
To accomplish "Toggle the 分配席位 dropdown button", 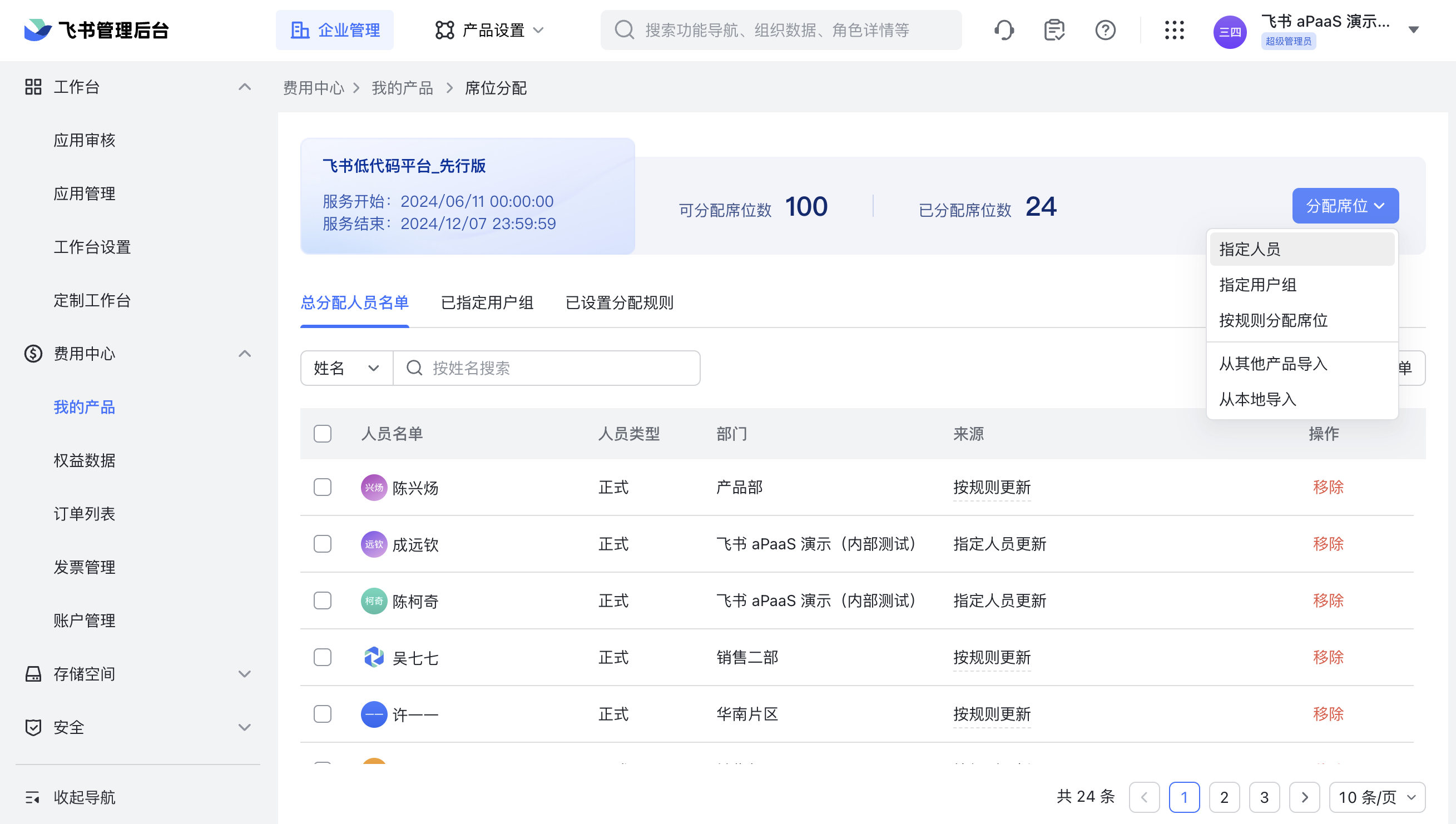I will point(1345,206).
